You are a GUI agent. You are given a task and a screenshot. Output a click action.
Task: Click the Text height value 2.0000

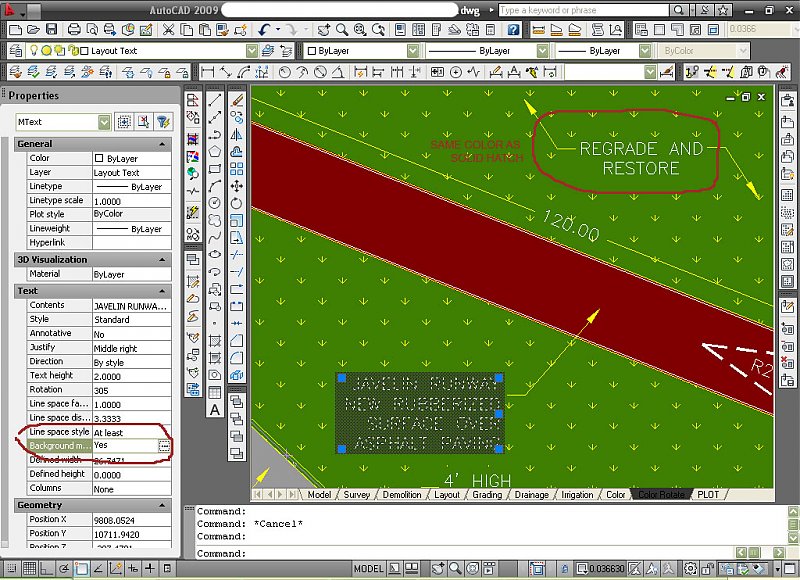pos(132,376)
